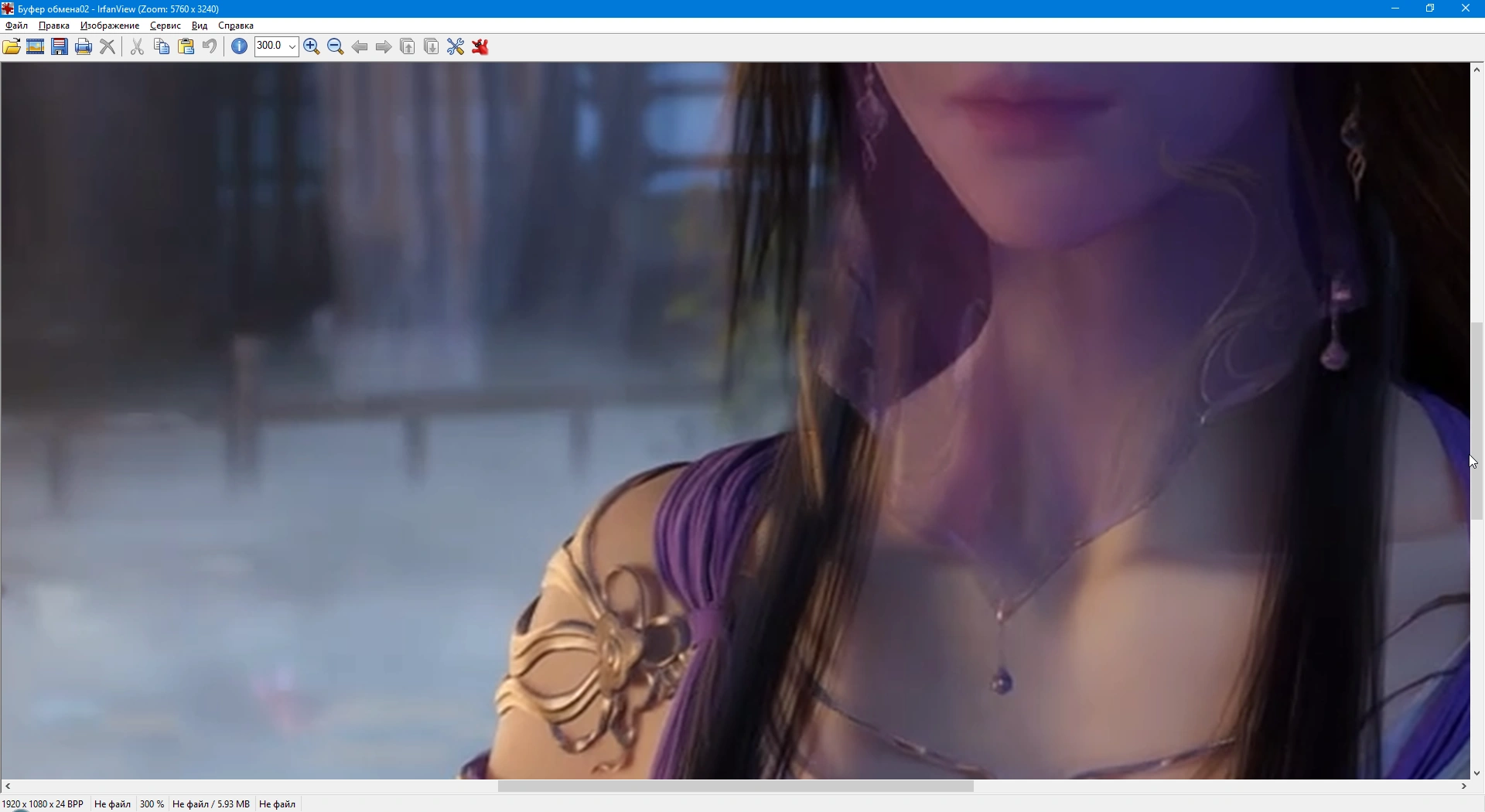
Task: Click the vertical scrollbar down arrow
Action: 1477,773
